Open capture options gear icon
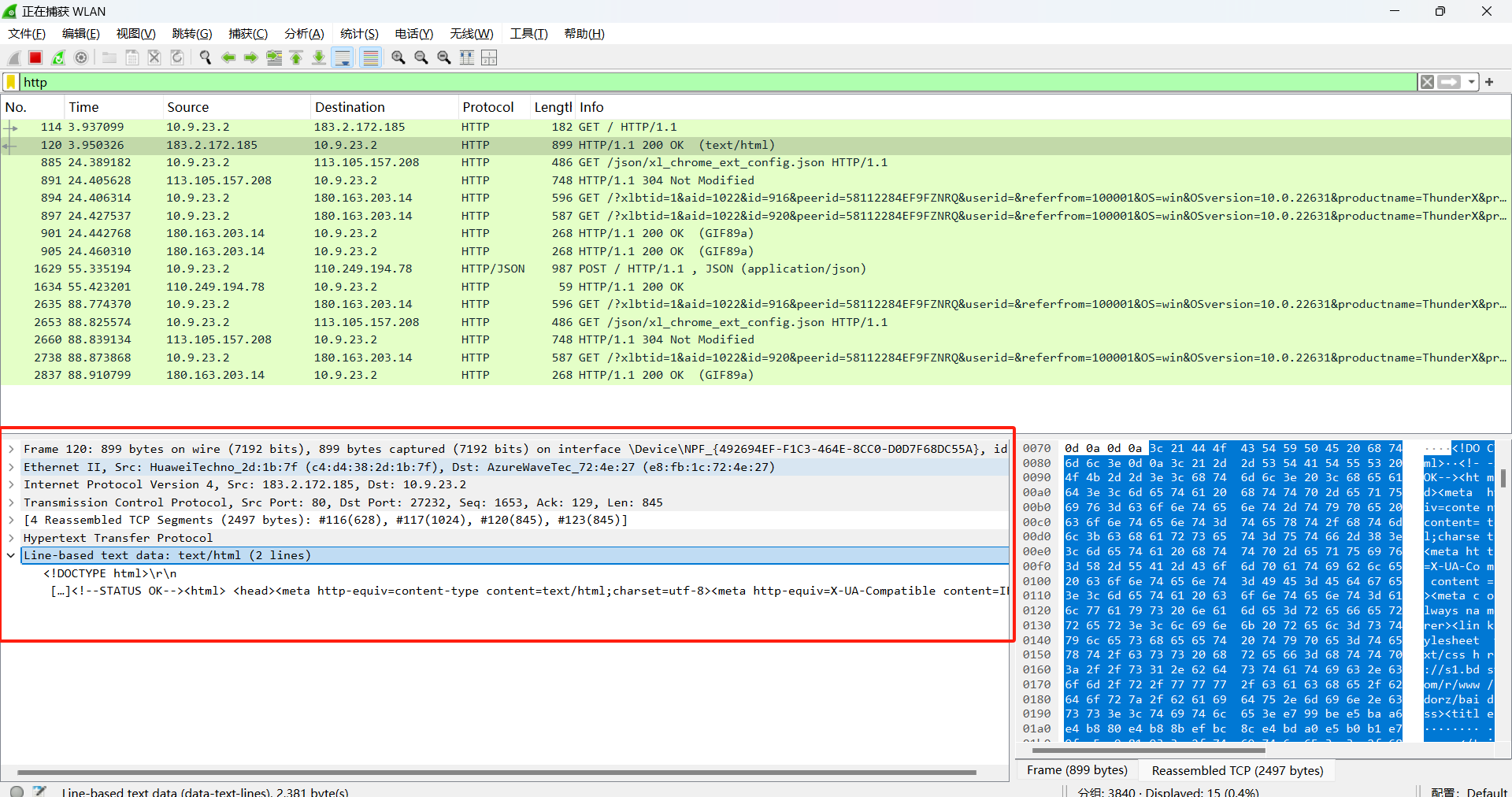This screenshot has height=797, width=1512. [81, 57]
